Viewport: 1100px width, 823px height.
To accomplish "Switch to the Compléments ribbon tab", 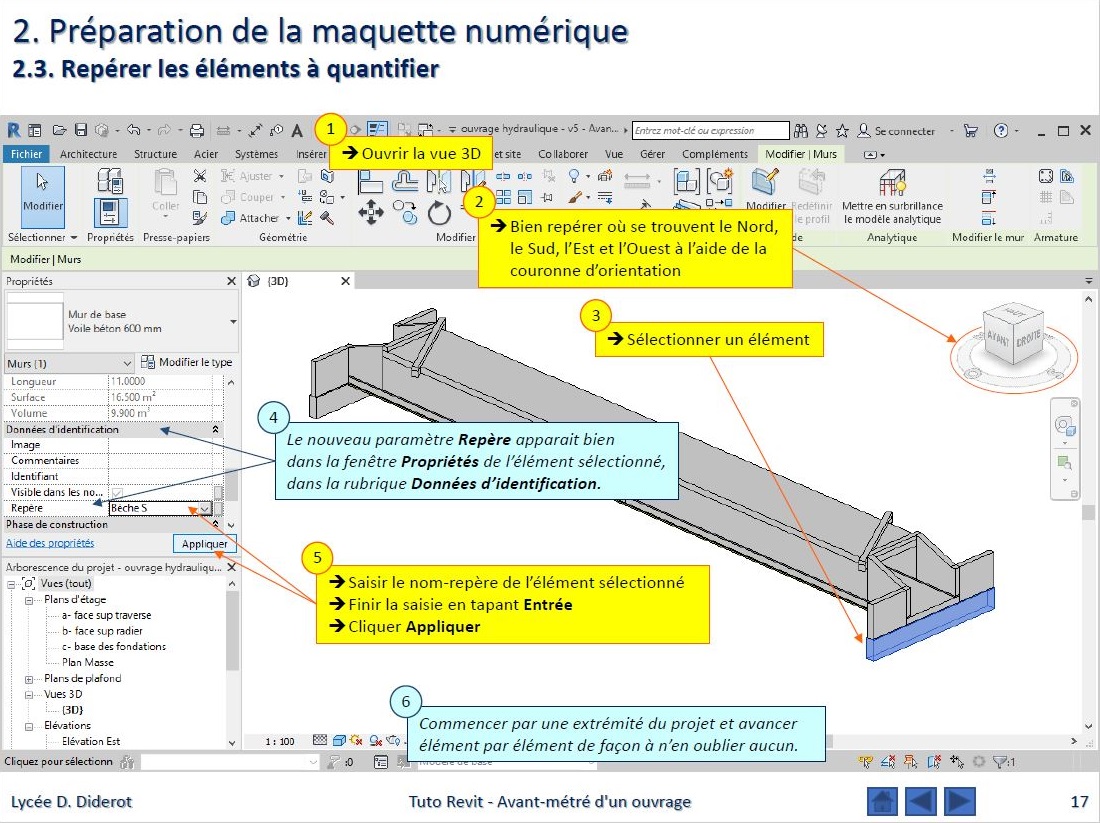I will point(715,154).
